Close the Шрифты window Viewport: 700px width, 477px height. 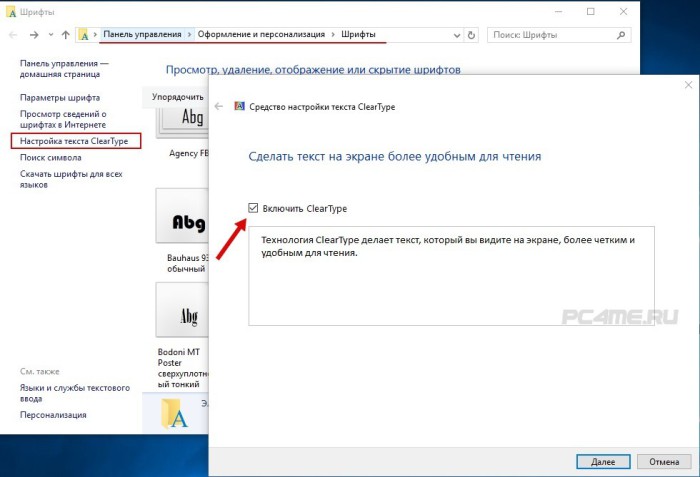pos(623,12)
